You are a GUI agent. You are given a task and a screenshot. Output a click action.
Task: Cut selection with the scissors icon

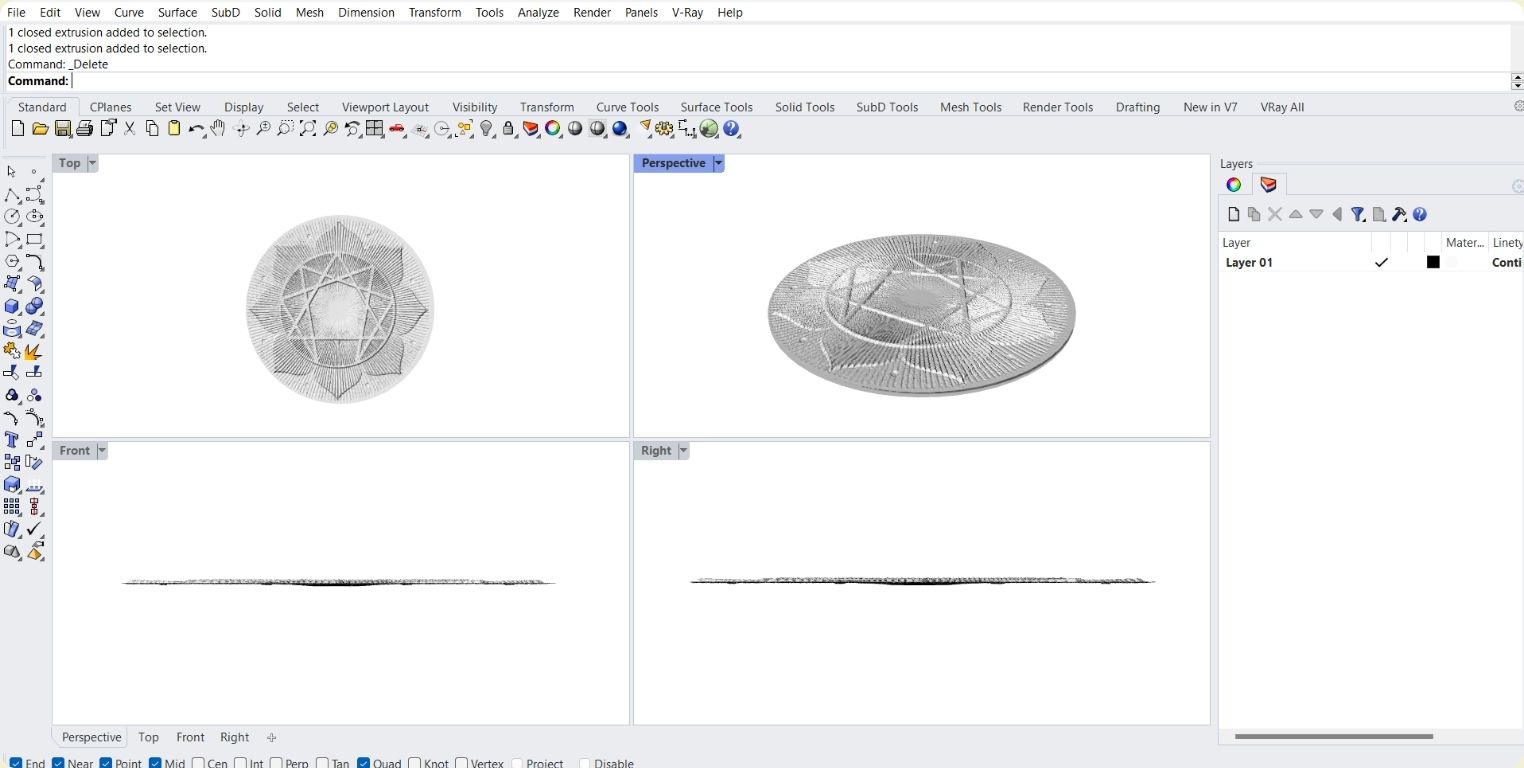(x=130, y=129)
